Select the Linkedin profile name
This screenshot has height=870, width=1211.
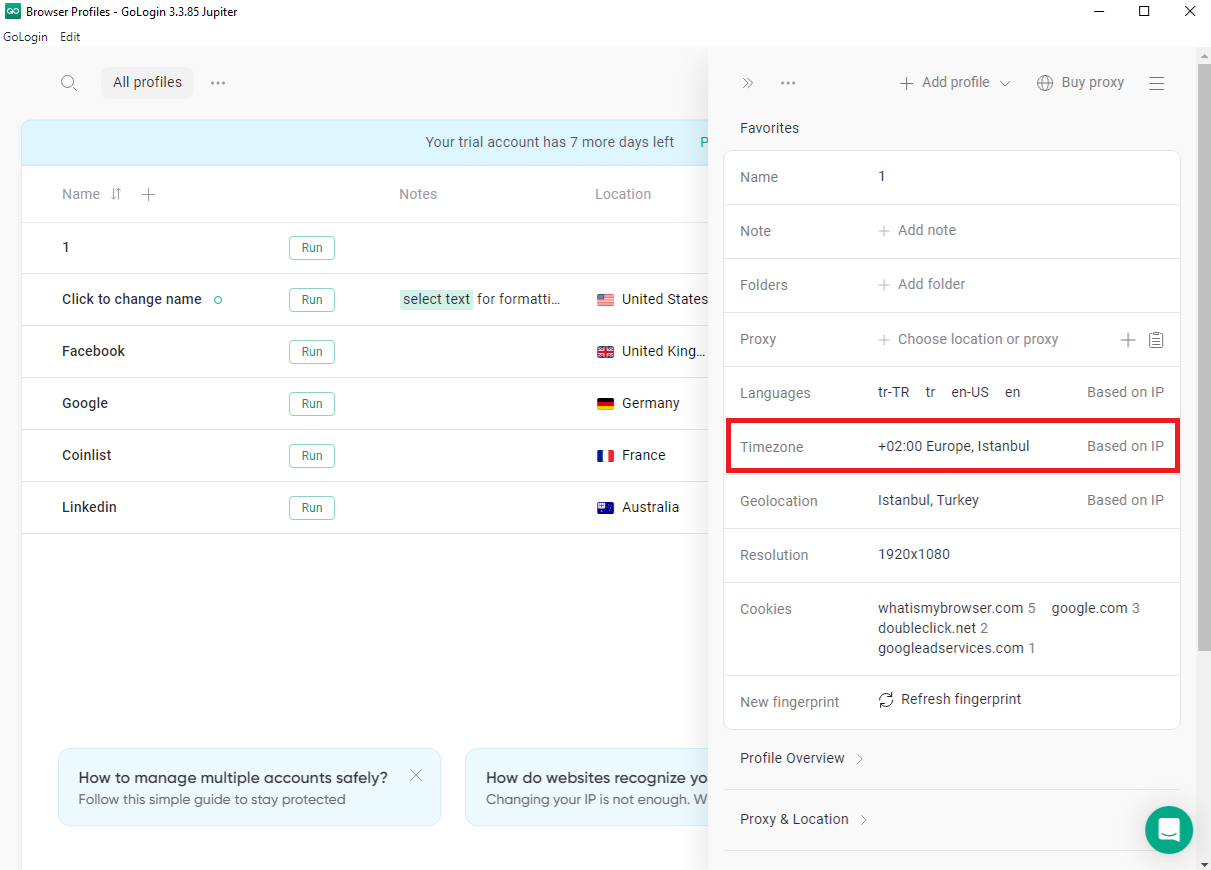89,507
